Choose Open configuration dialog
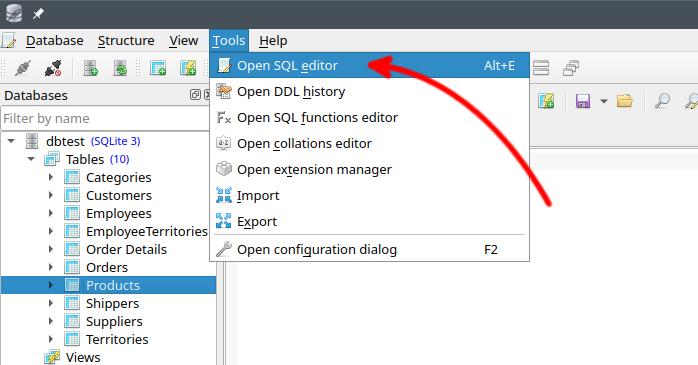Screen dimensions: 698x365 tap(369, 250)
